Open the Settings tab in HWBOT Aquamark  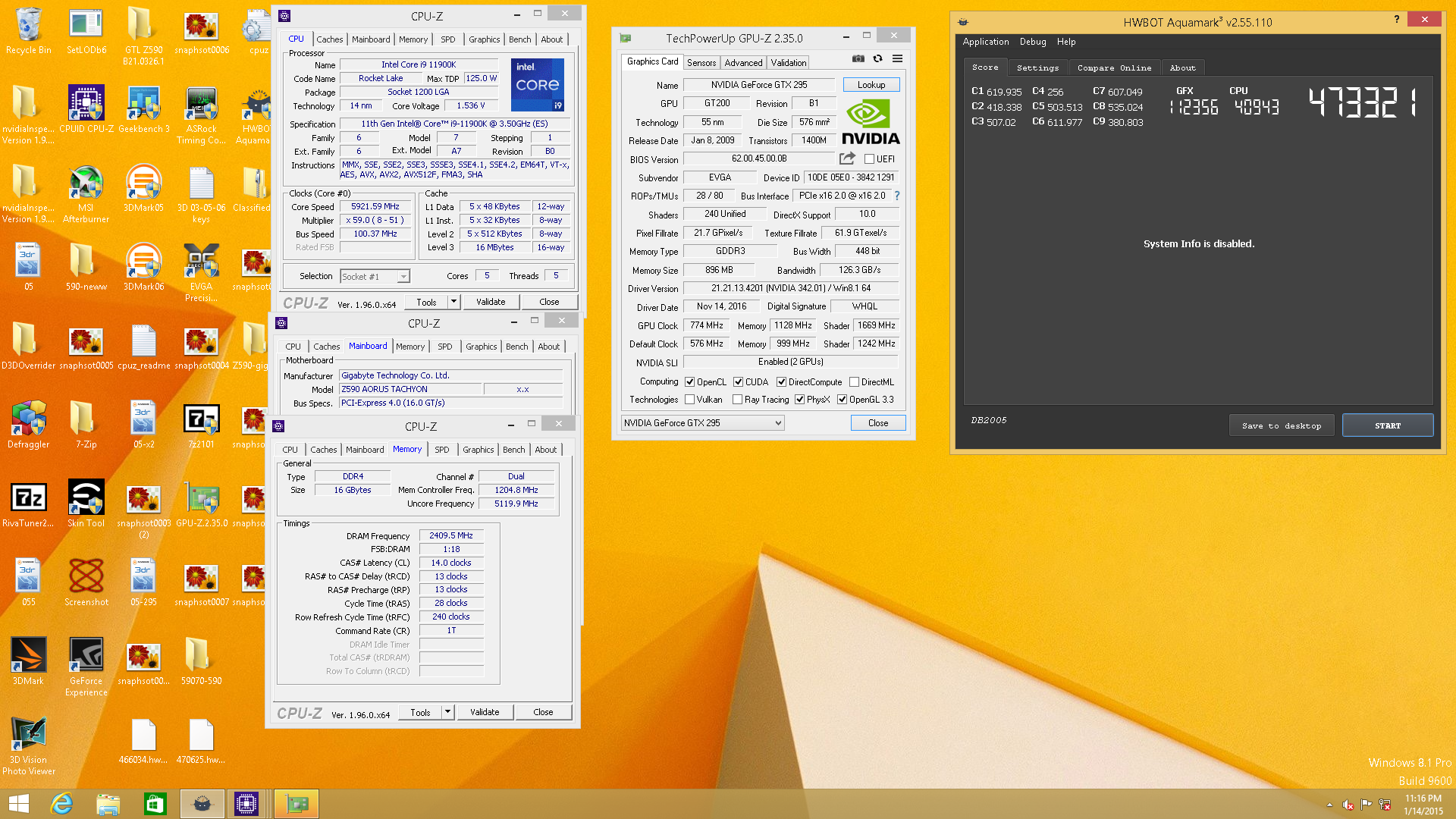tap(1037, 67)
